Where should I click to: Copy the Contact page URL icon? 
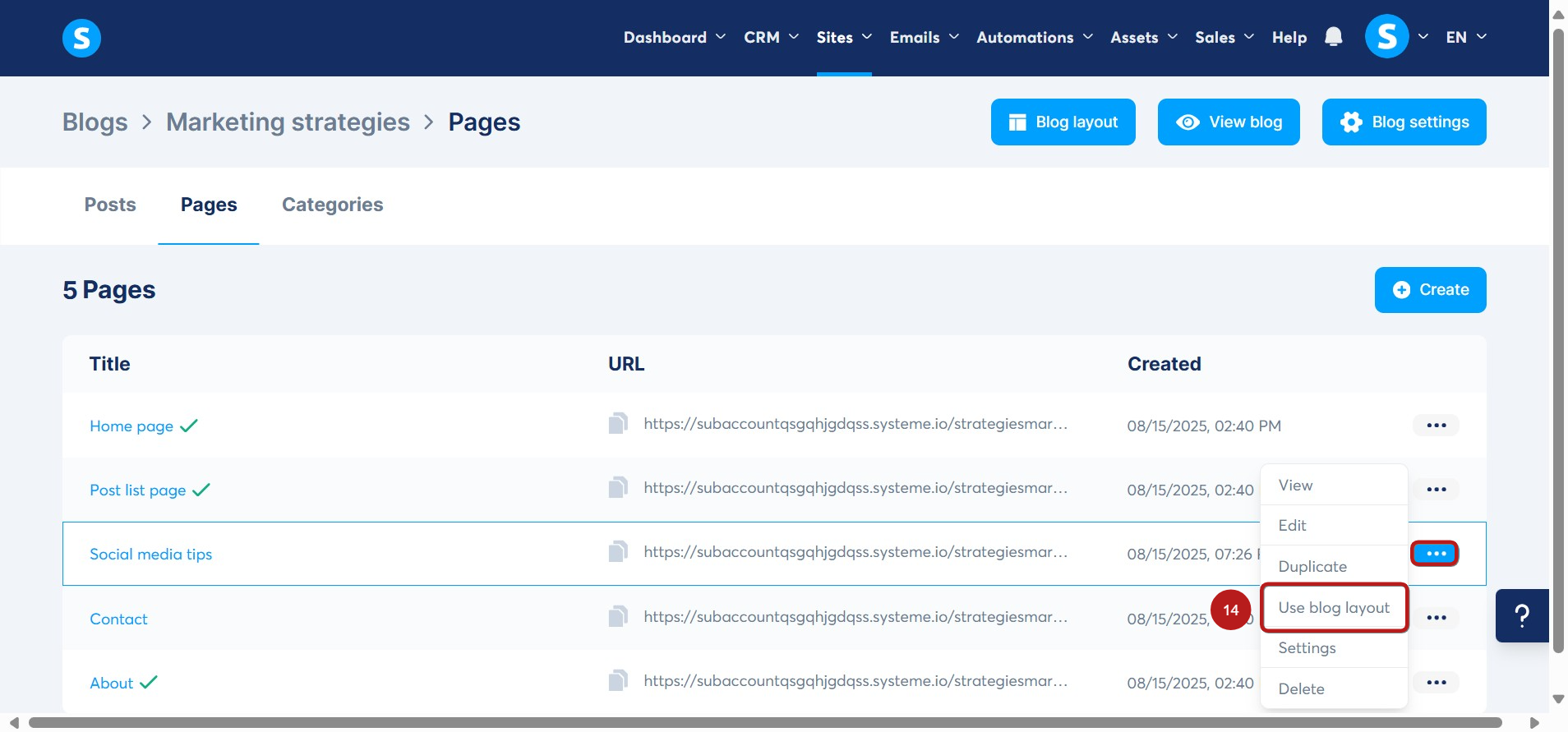pyautogui.click(x=618, y=616)
